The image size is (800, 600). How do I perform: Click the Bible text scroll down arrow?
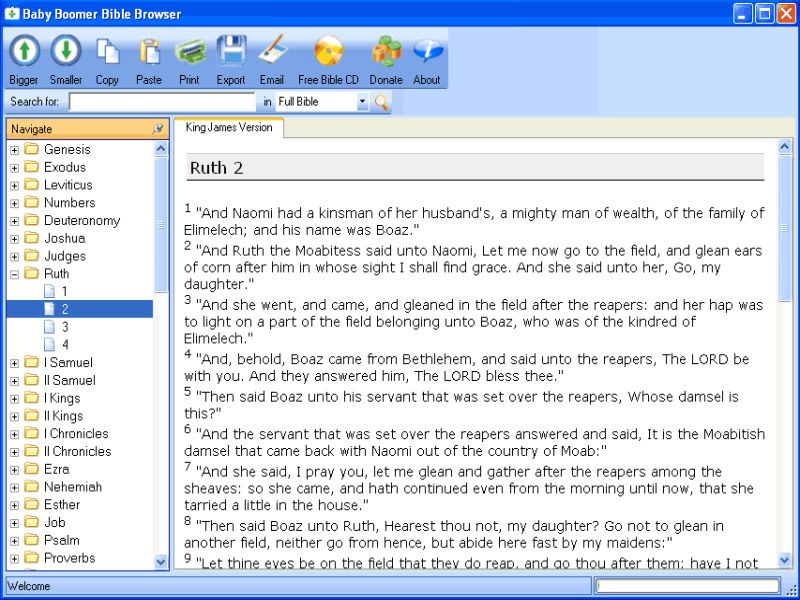(785, 560)
